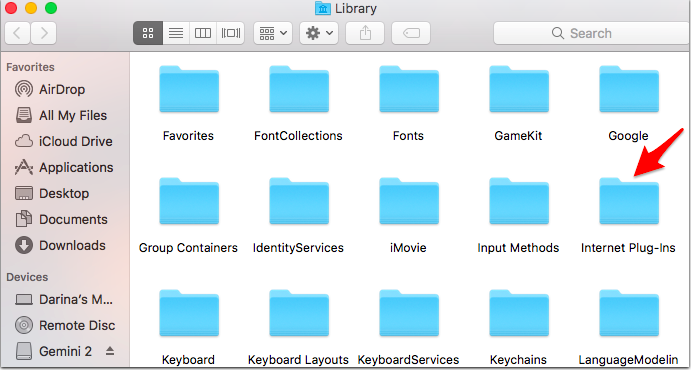Select Desktop in the sidebar
The image size is (691, 370).
point(52,193)
